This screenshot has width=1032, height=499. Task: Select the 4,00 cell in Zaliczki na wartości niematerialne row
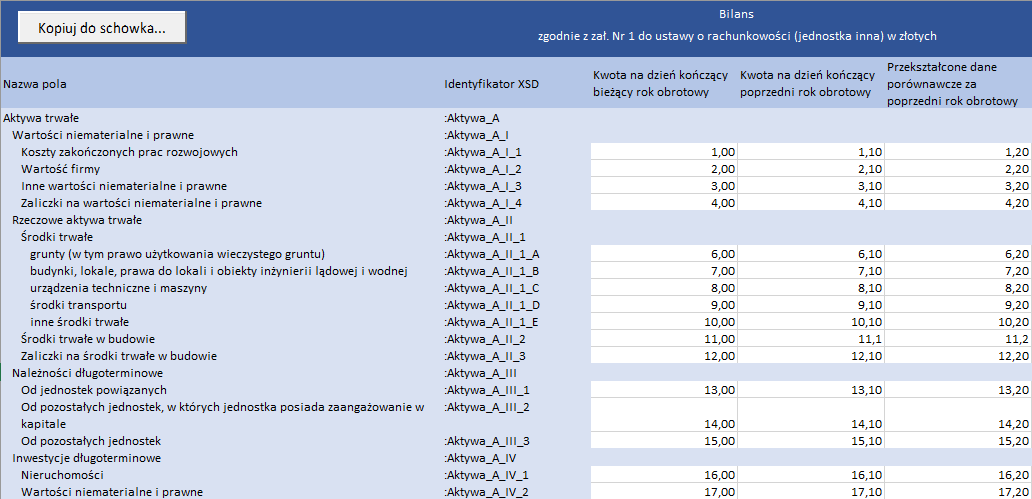pyautogui.click(x=664, y=203)
